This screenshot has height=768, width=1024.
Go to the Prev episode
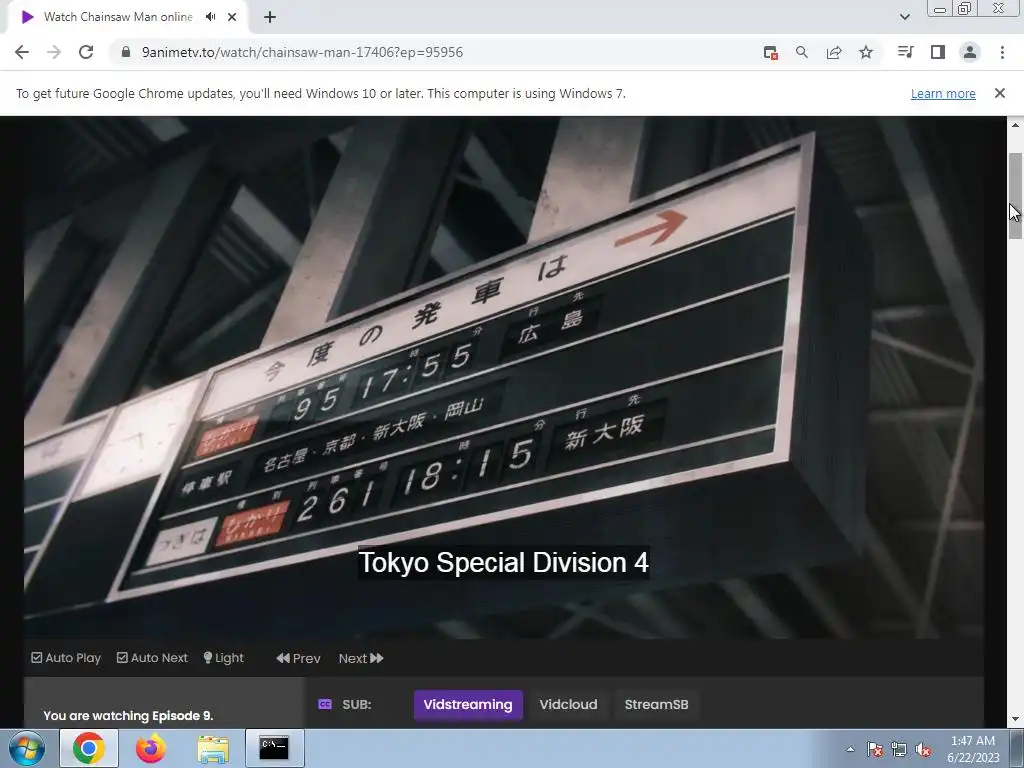298,658
